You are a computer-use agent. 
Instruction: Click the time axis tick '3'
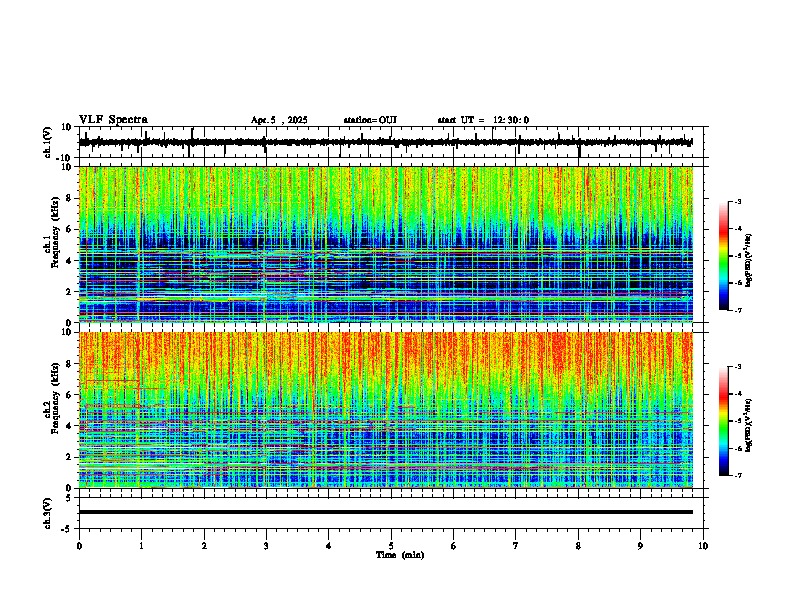[x=266, y=546]
